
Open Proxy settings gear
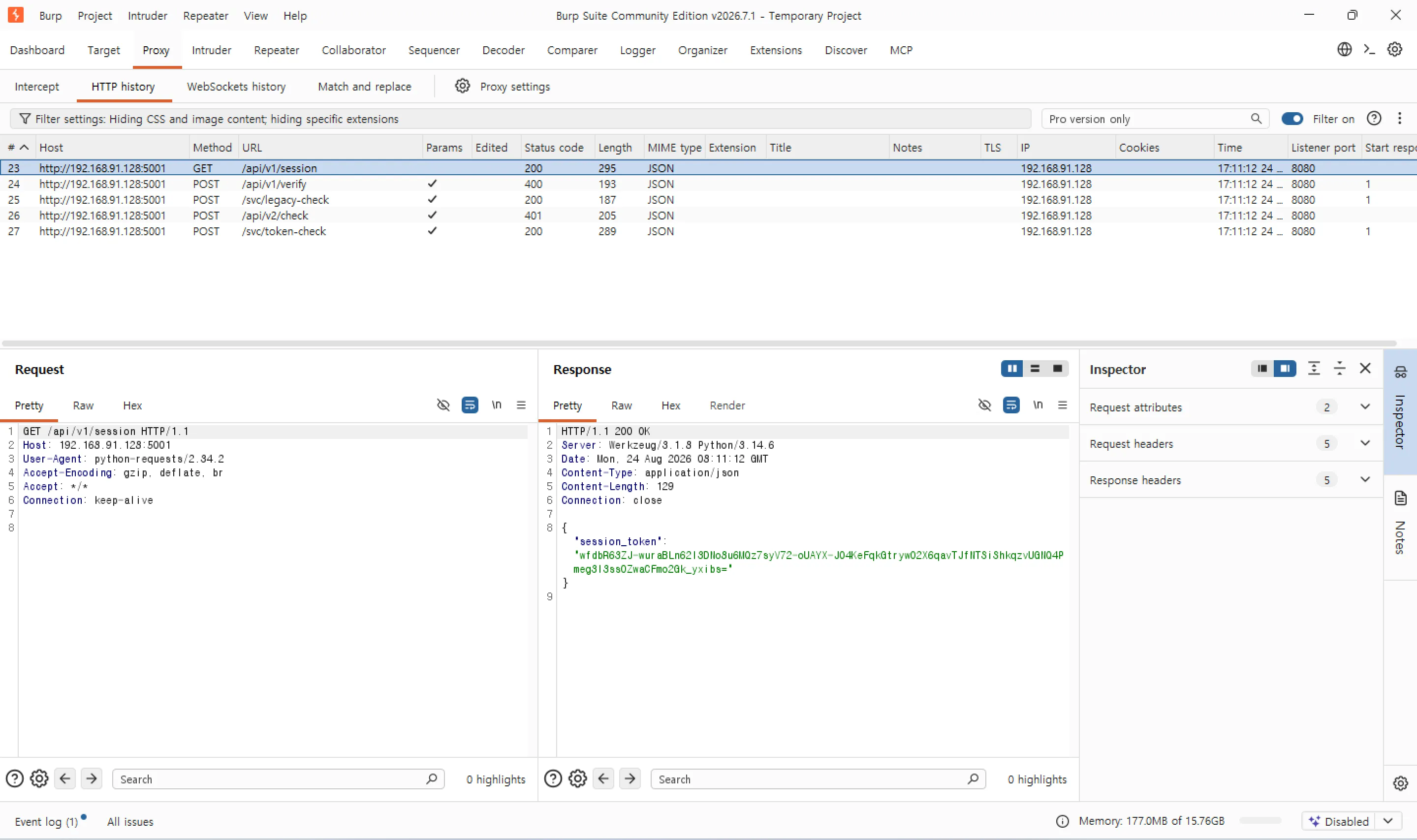point(462,86)
